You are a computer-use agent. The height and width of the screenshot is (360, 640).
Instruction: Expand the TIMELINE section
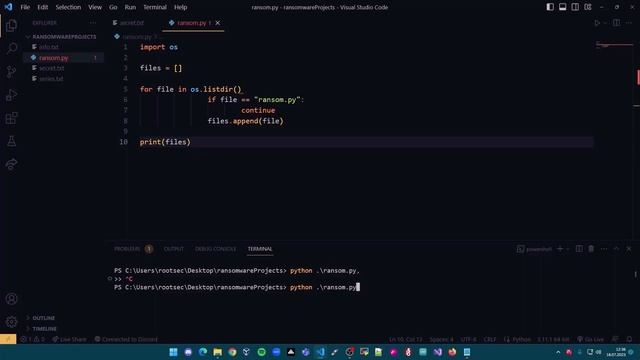44,329
